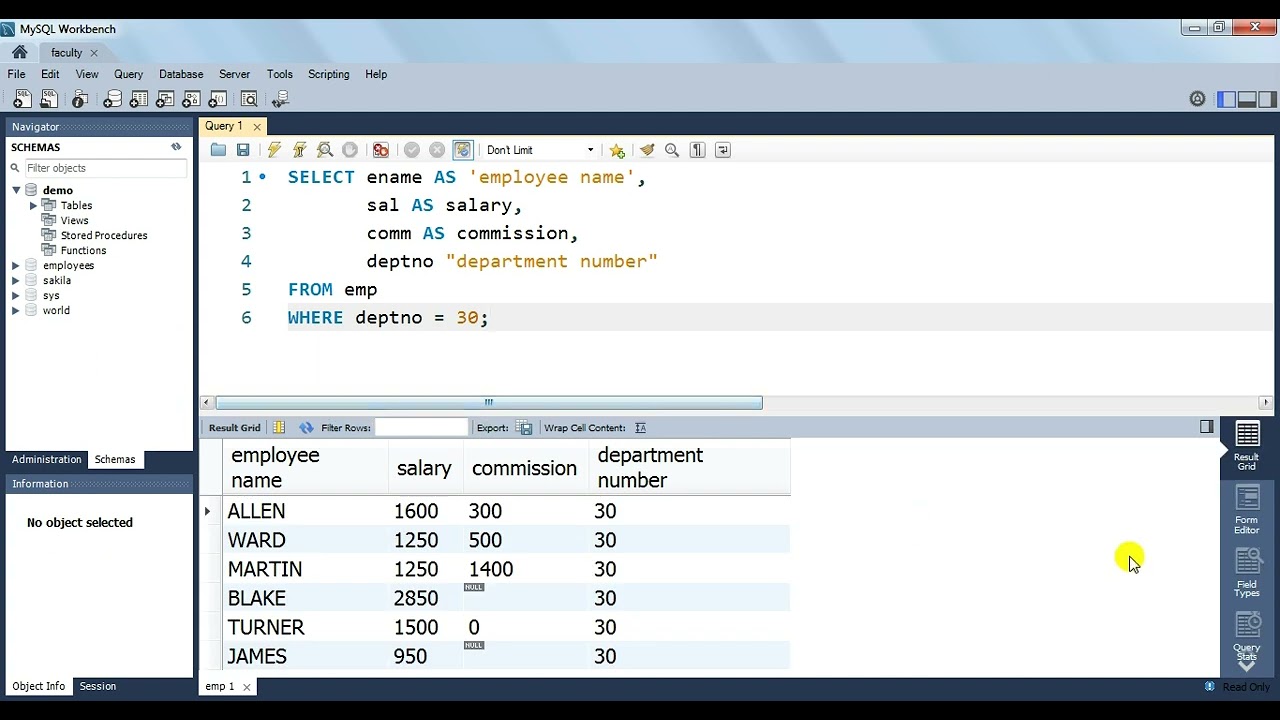Screen dimensions: 1280x720
Task: Toggle continue on error option
Action: (381, 150)
